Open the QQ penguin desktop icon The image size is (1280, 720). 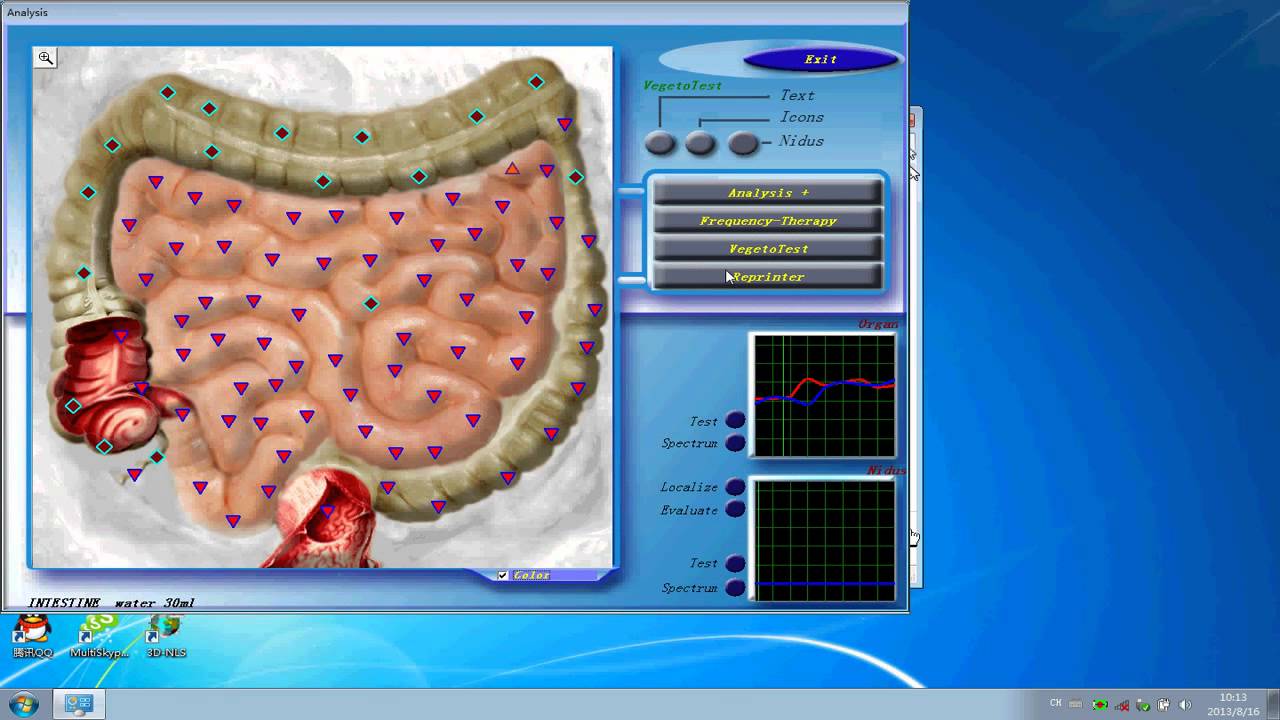pyautogui.click(x=32, y=635)
